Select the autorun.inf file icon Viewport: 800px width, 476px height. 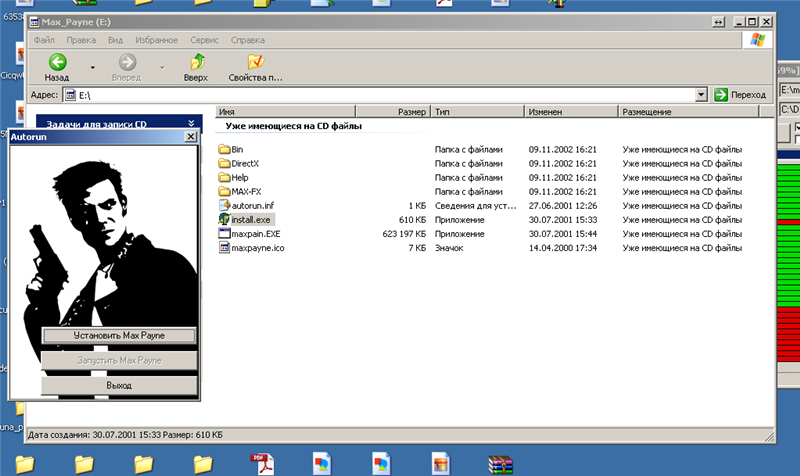(x=224, y=205)
